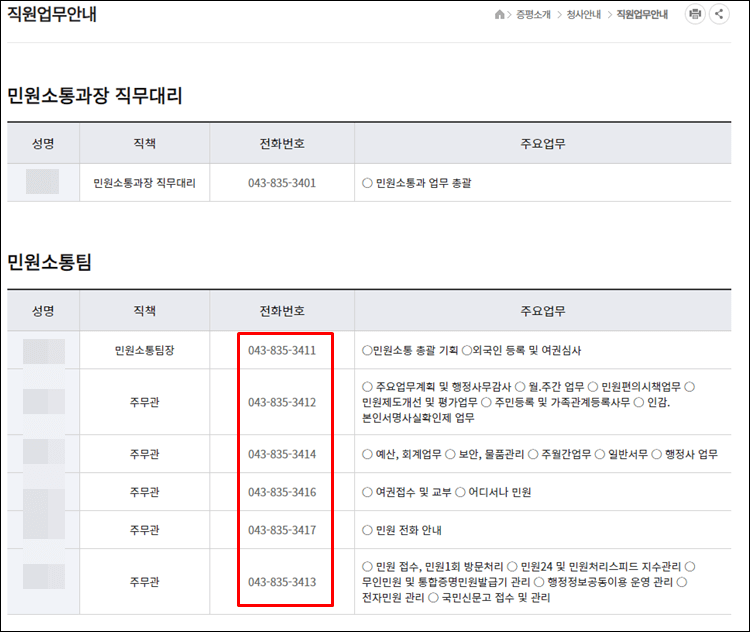750x632 pixels.
Task: Click the 주무관 cell beside 043-835-3412
Action: pos(144,402)
